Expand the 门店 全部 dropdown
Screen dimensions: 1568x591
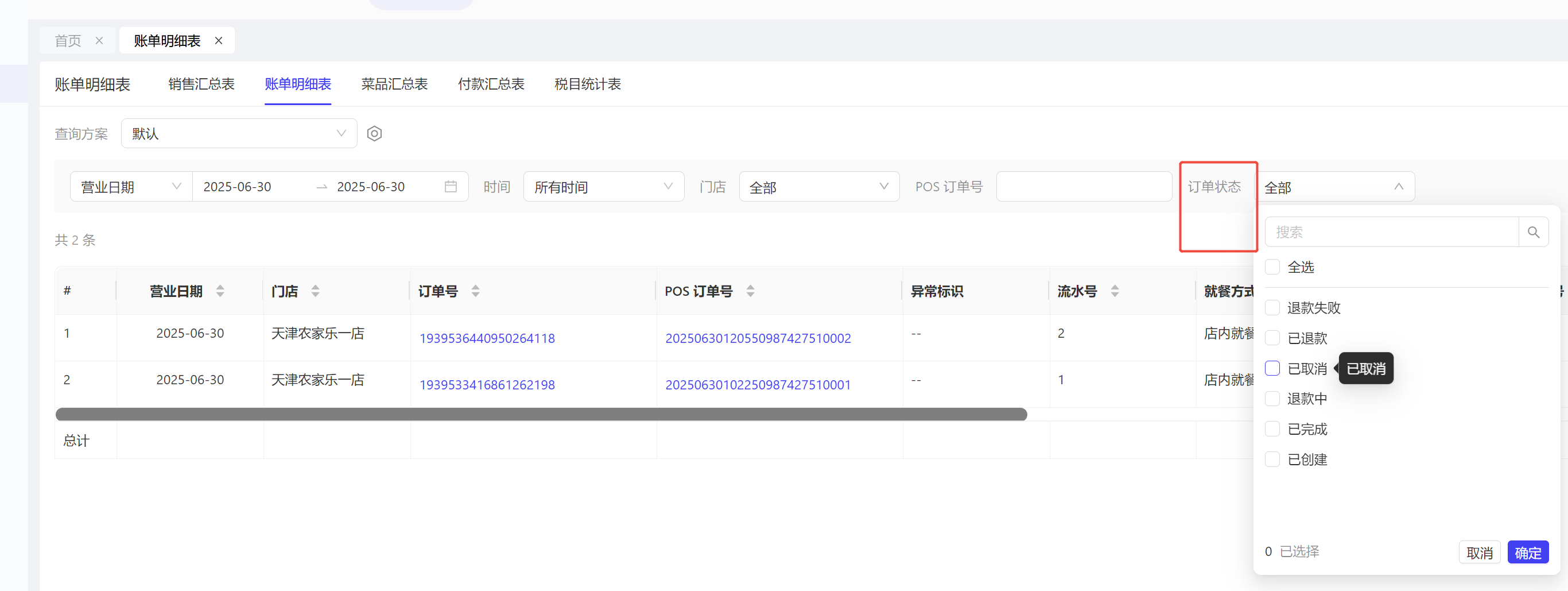[818, 187]
